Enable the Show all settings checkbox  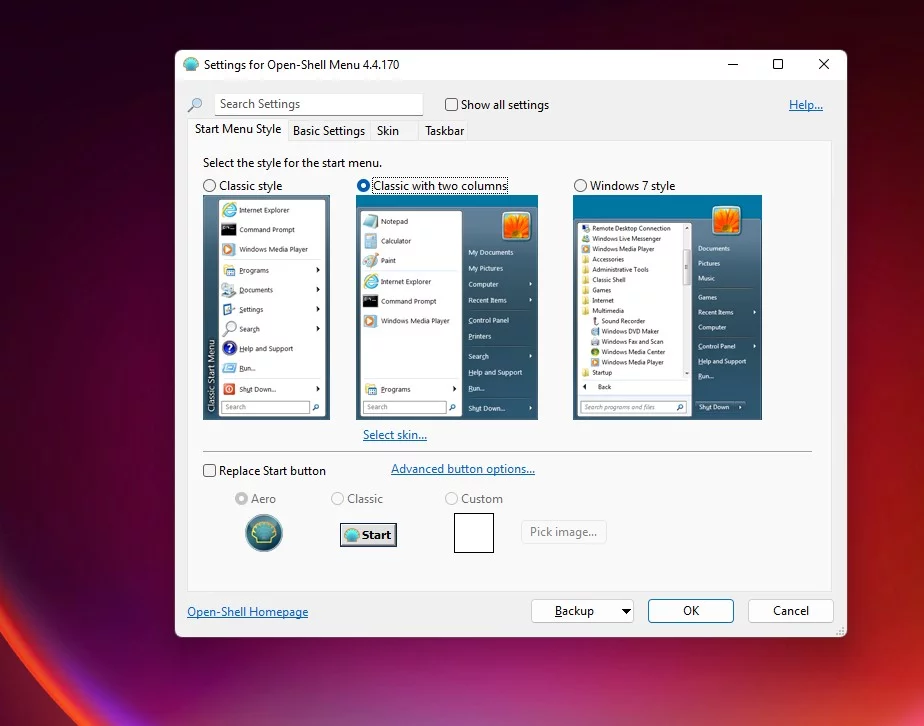pos(451,104)
